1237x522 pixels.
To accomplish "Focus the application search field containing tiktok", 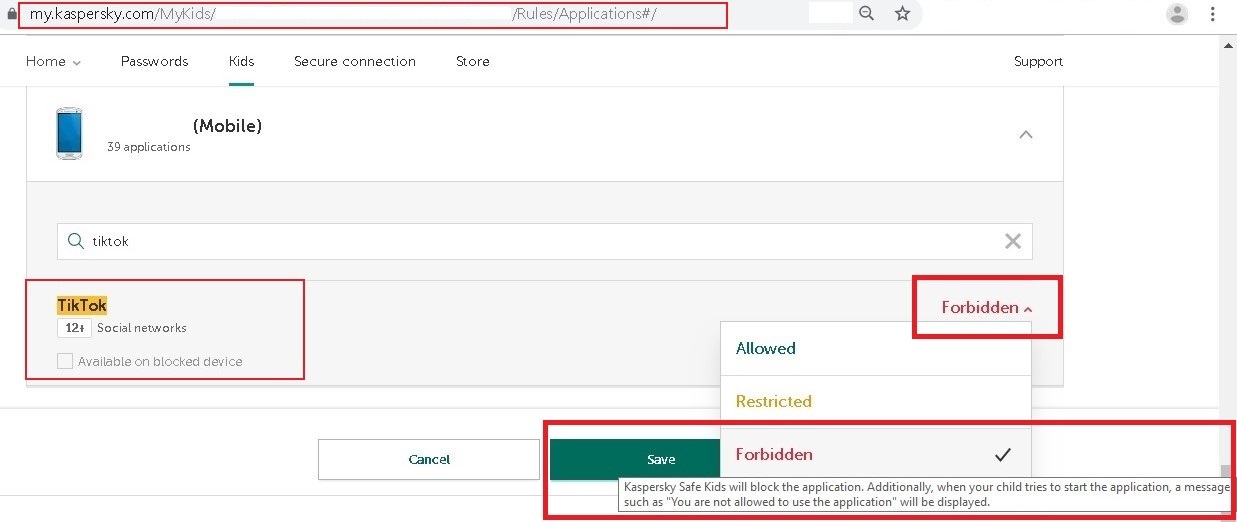I will coord(544,241).
